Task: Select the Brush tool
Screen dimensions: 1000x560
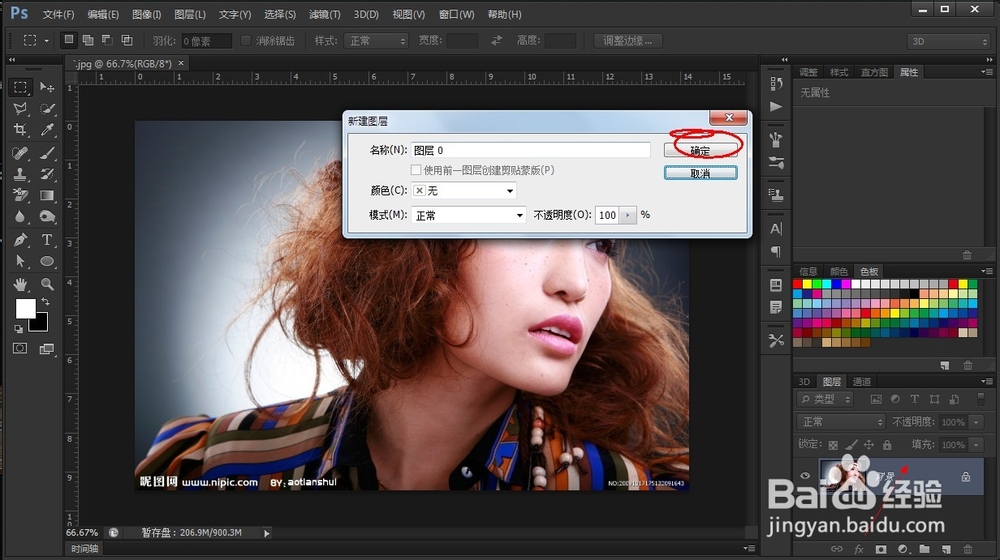Action: pos(47,153)
